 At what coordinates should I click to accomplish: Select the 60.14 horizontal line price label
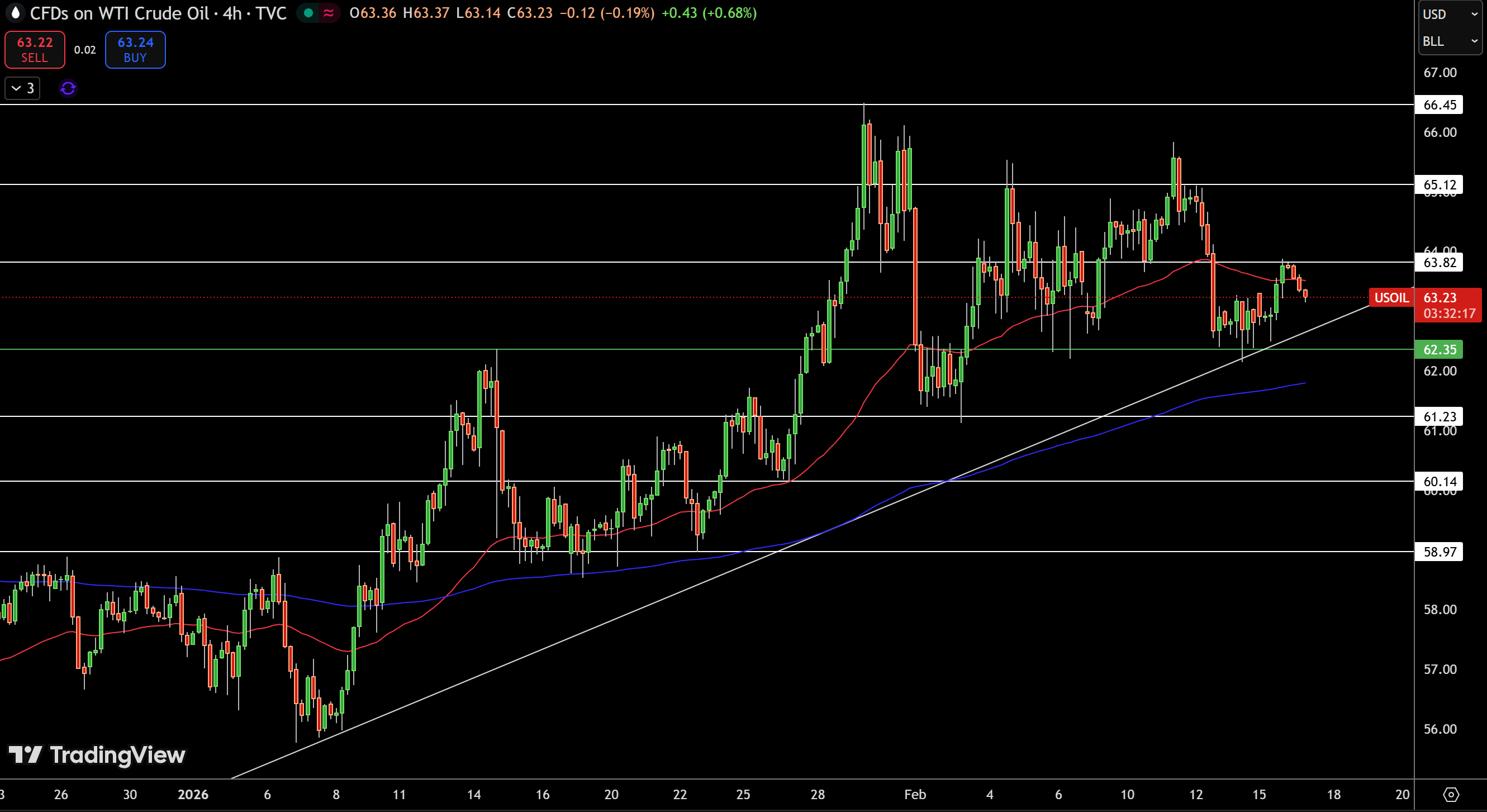pos(1439,481)
